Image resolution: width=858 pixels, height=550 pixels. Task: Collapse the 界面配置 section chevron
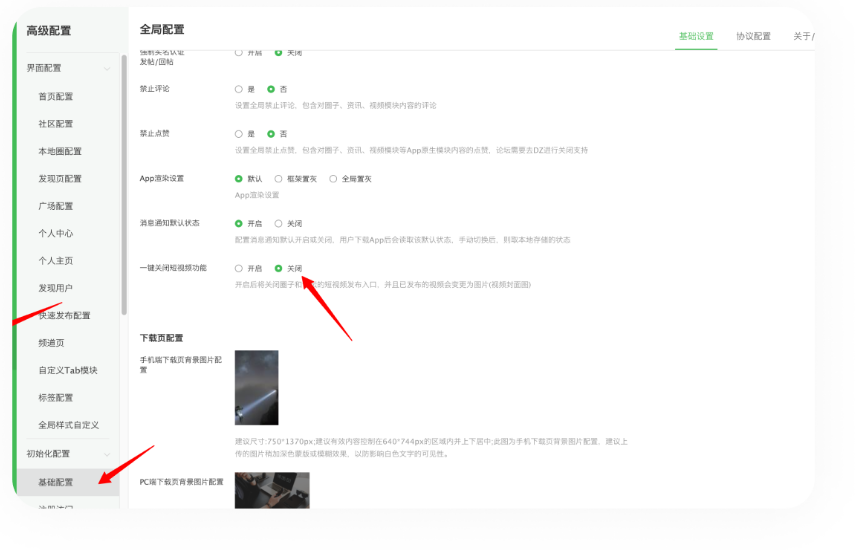(107, 69)
